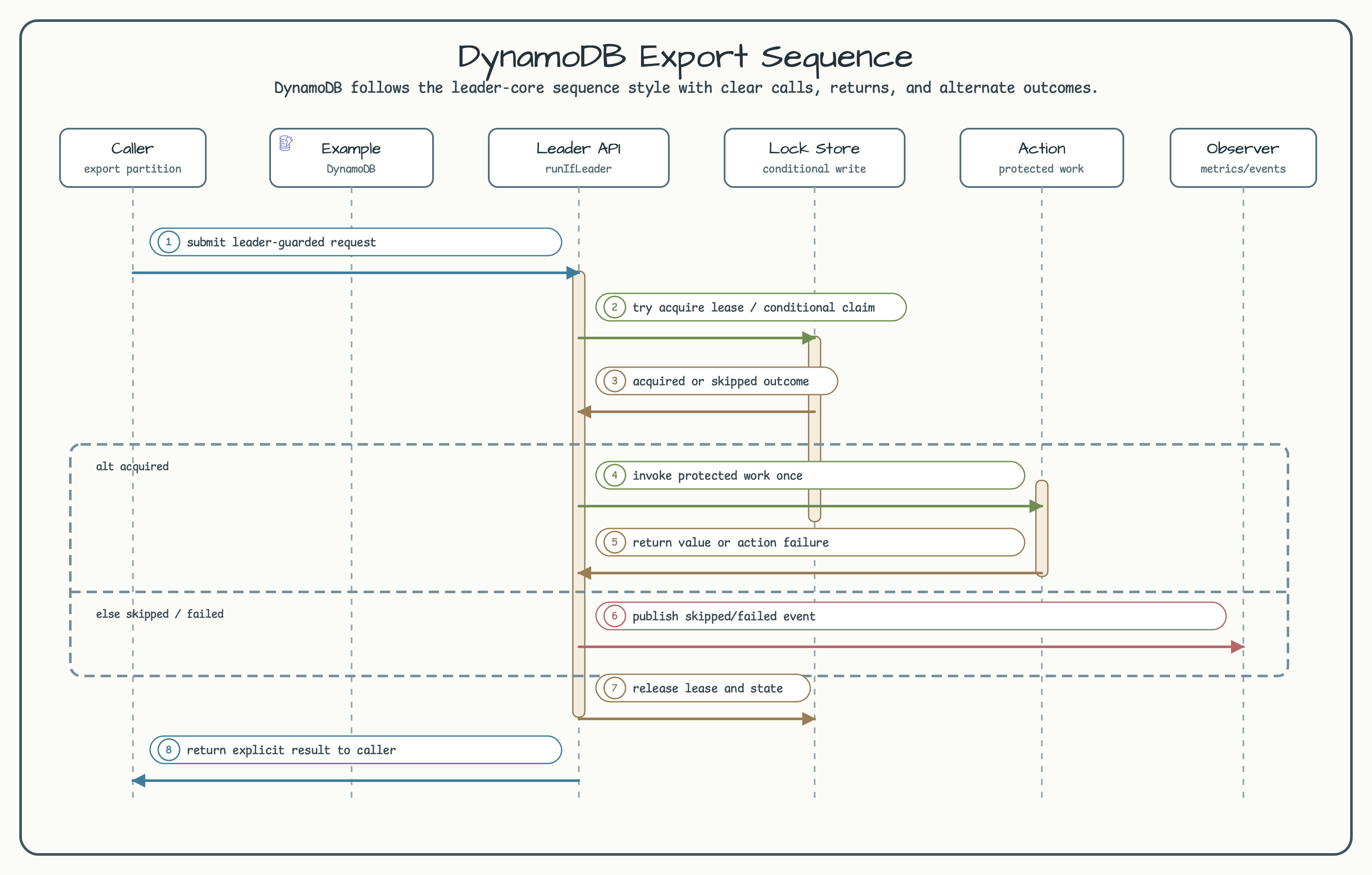Select the Example DynamoDB participant box
1372x875 pixels.
pyautogui.click(x=352, y=158)
